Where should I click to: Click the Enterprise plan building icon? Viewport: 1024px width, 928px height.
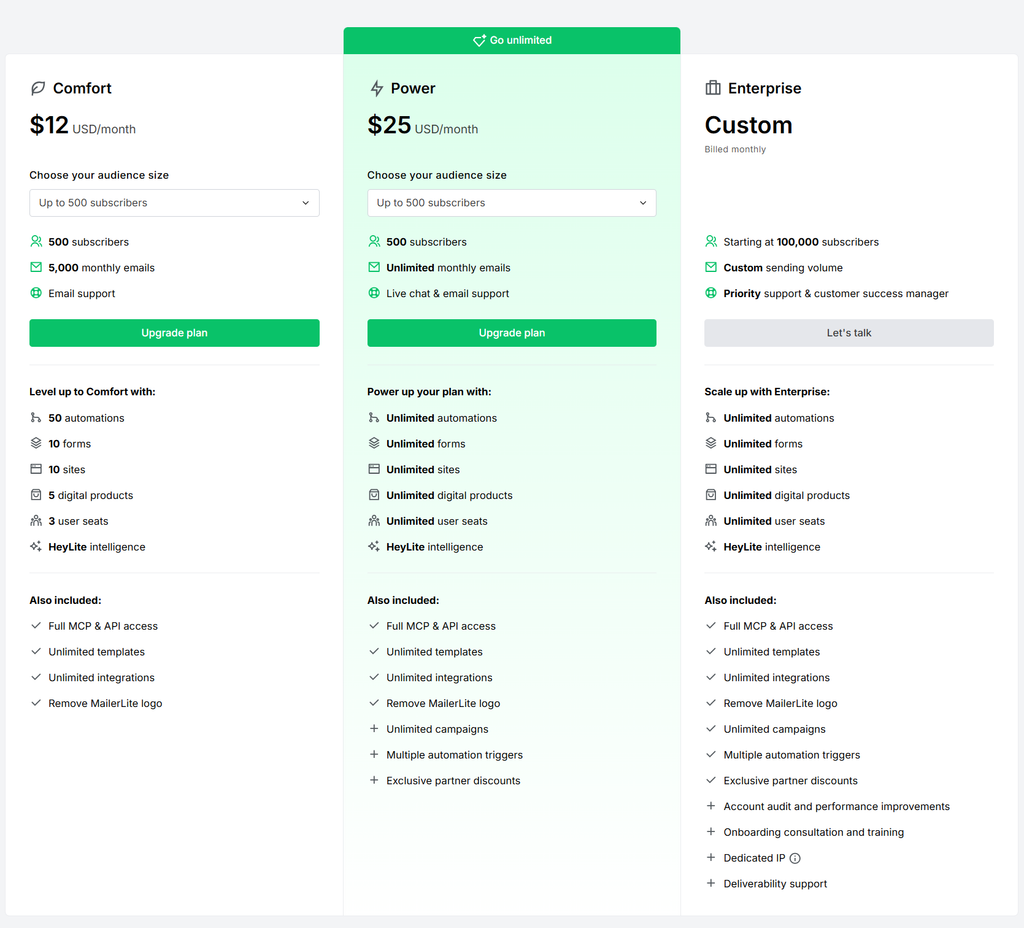point(712,88)
